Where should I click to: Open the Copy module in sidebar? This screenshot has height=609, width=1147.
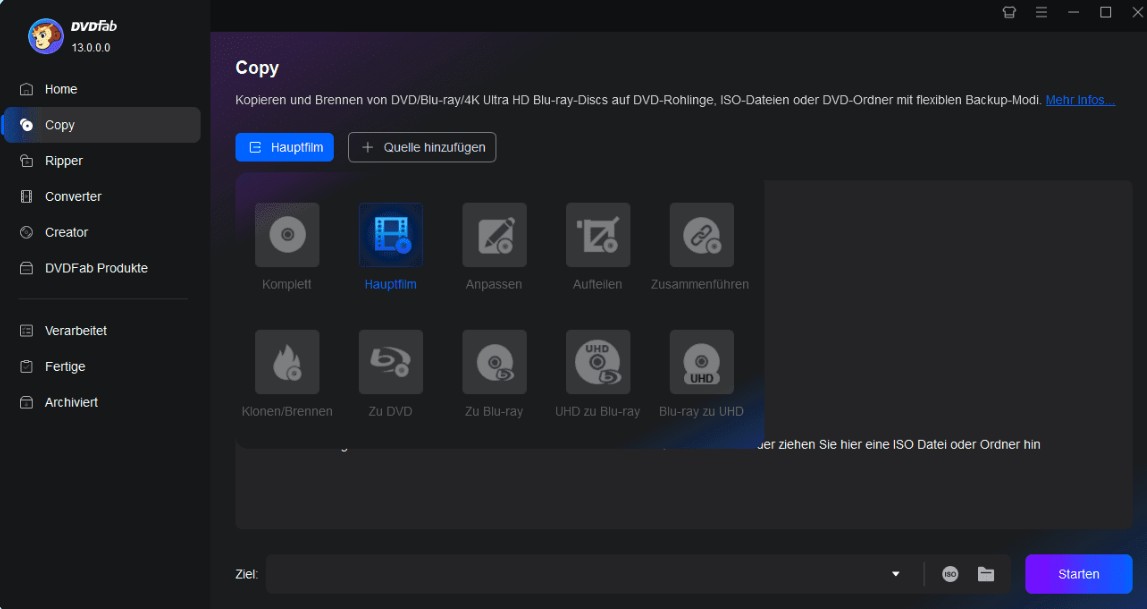click(x=102, y=125)
